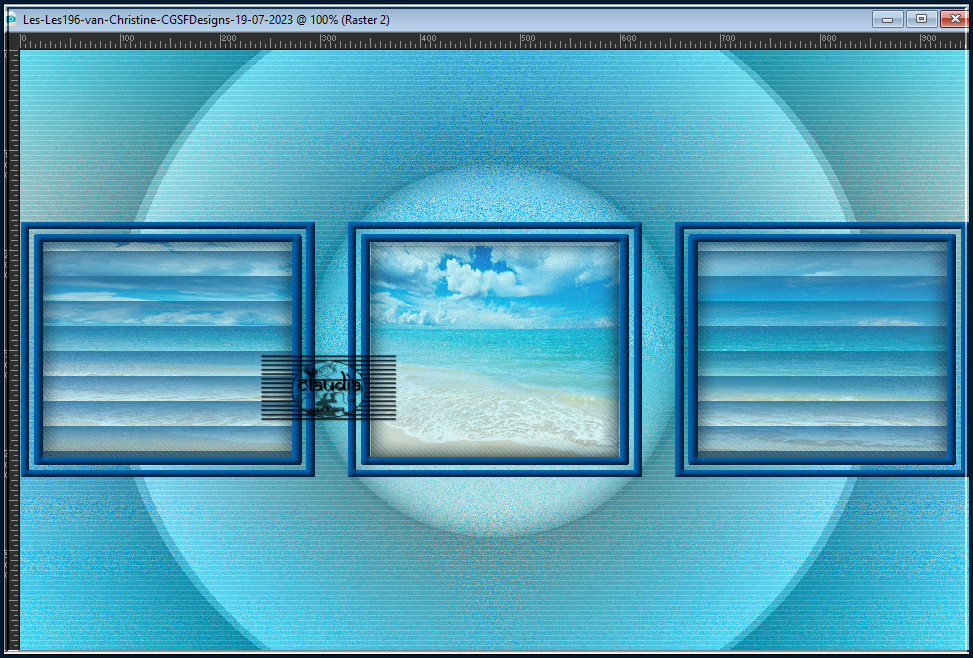The width and height of the screenshot is (973, 658).
Task: Click the left striped ocean frame
Action: pos(168,349)
